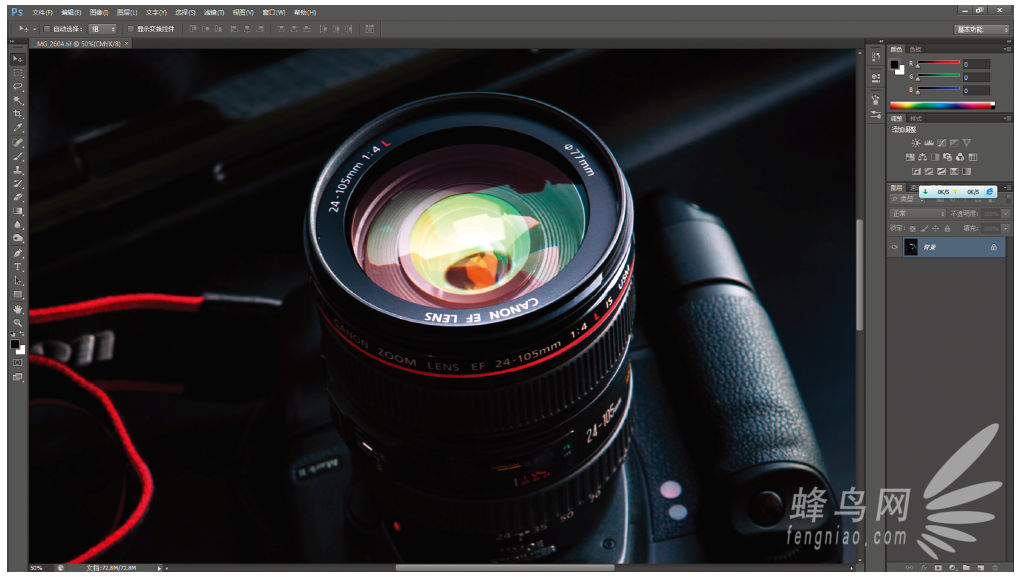The width and height of the screenshot is (1021, 577).
Task: Add a Color Balance adjustment
Action: (x=923, y=157)
